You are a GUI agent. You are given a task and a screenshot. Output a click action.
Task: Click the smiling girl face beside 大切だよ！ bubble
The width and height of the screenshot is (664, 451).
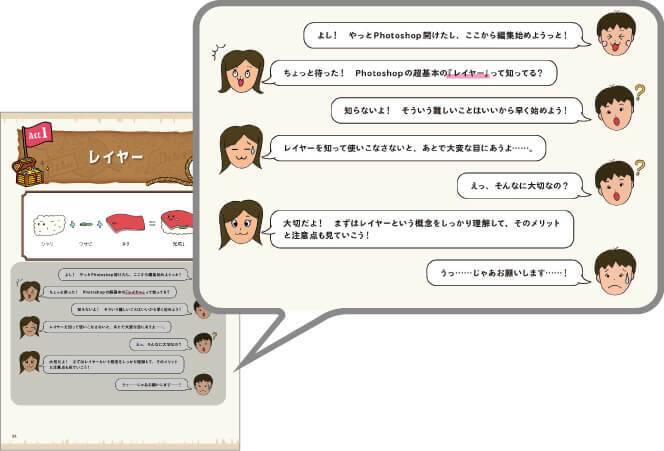240,224
